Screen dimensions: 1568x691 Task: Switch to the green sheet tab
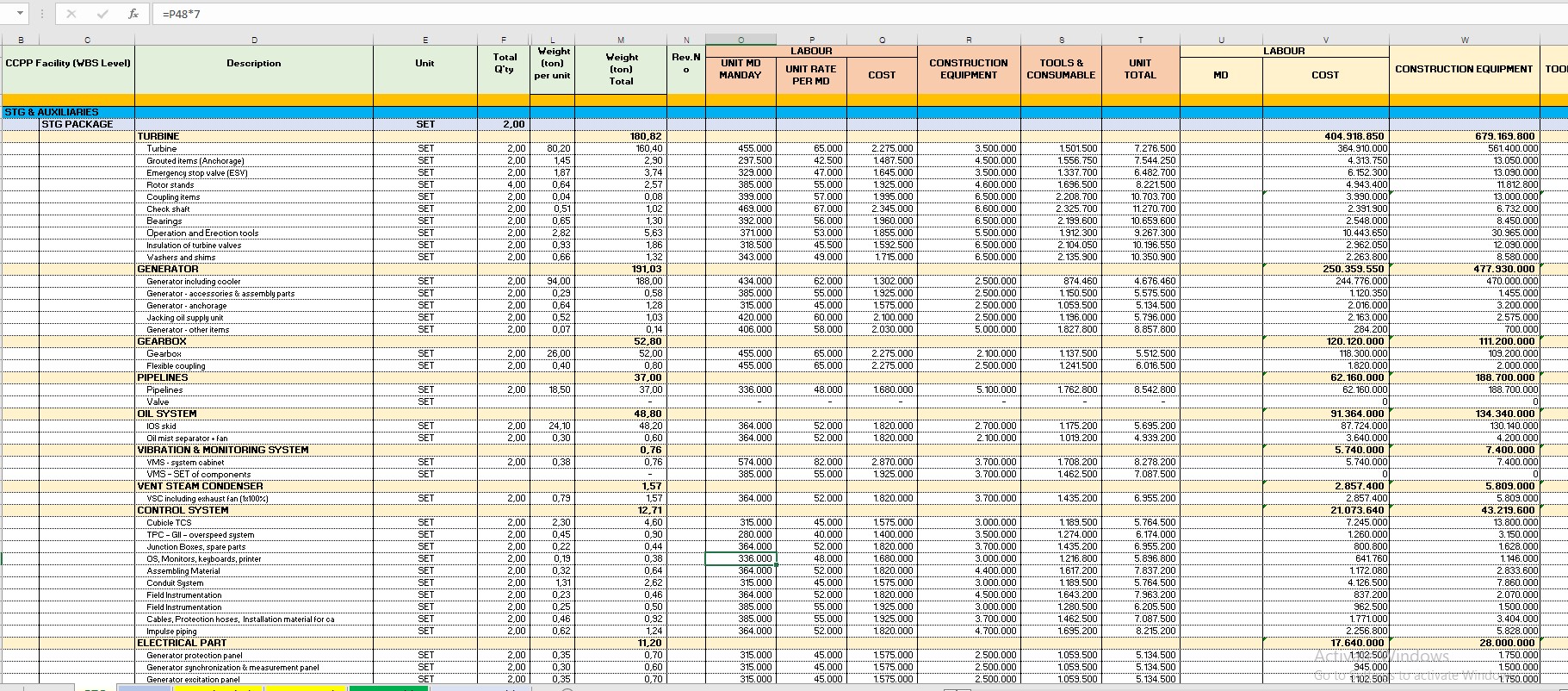pyautogui.click(x=386, y=688)
